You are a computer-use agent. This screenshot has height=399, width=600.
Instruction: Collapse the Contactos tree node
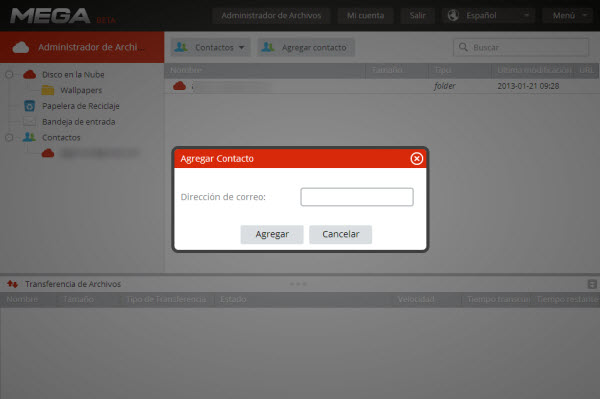pos(9,137)
